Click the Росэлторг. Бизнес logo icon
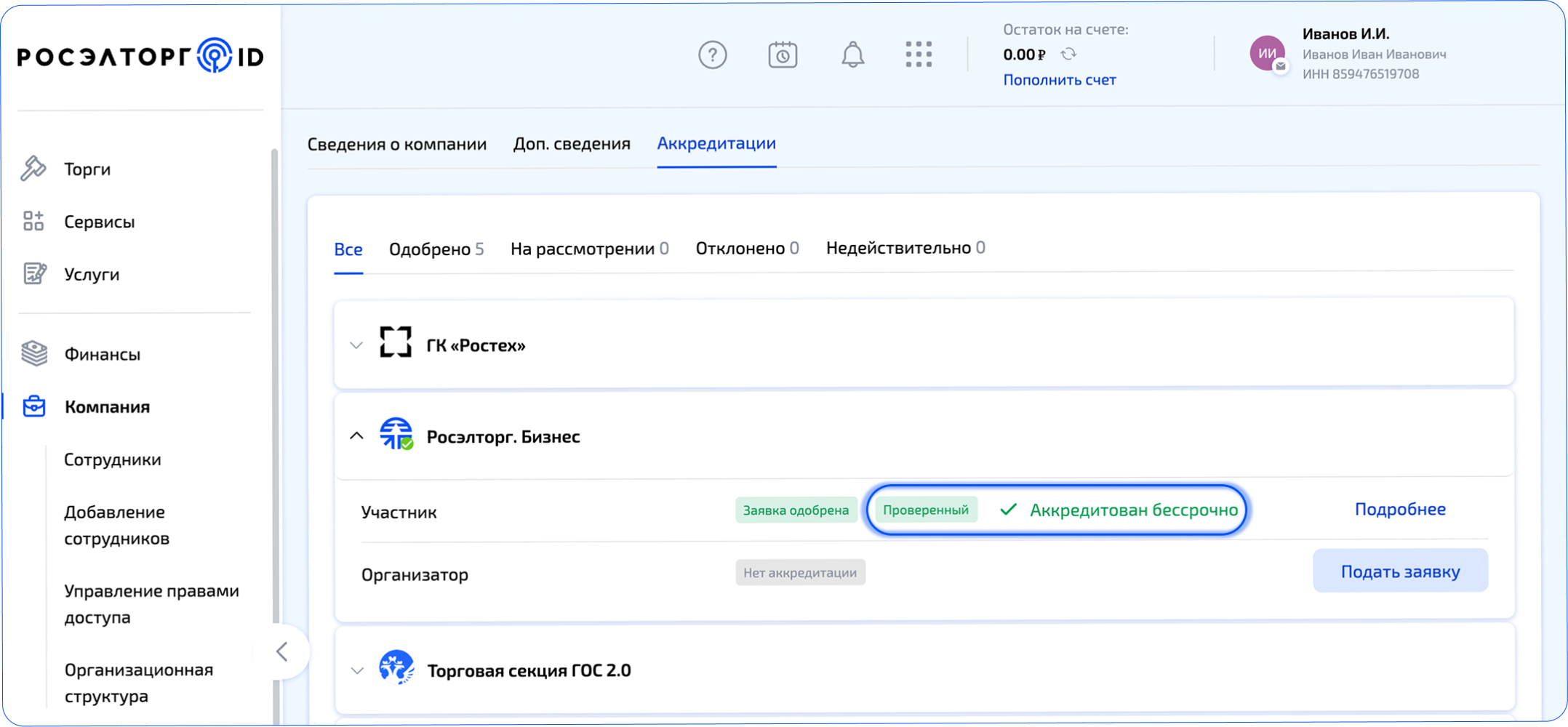 (396, 434)
